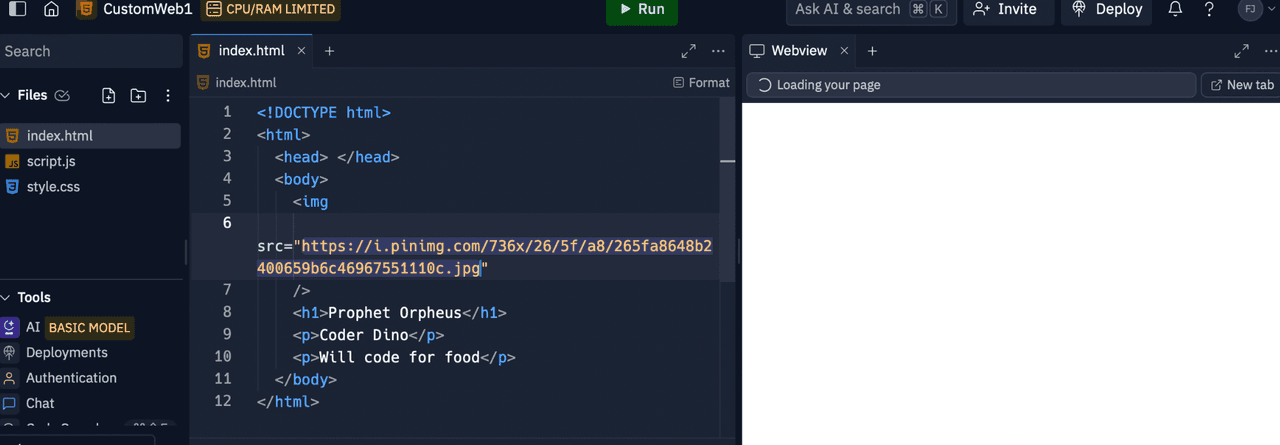Click the new file icon in Files
This screenshot has height=445, width=1280.
click(x=109, y=96)
